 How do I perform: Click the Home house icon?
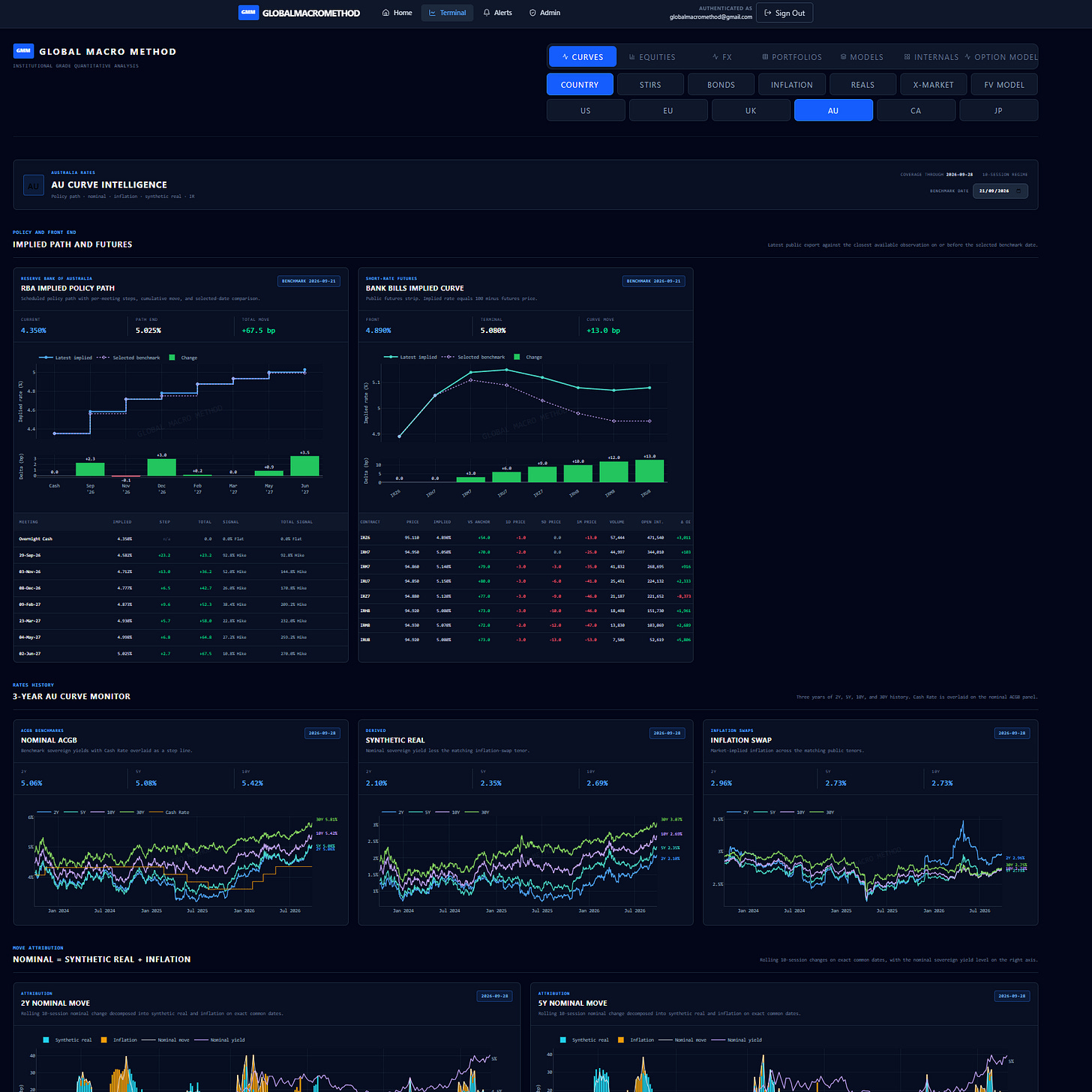click(385, 13)
